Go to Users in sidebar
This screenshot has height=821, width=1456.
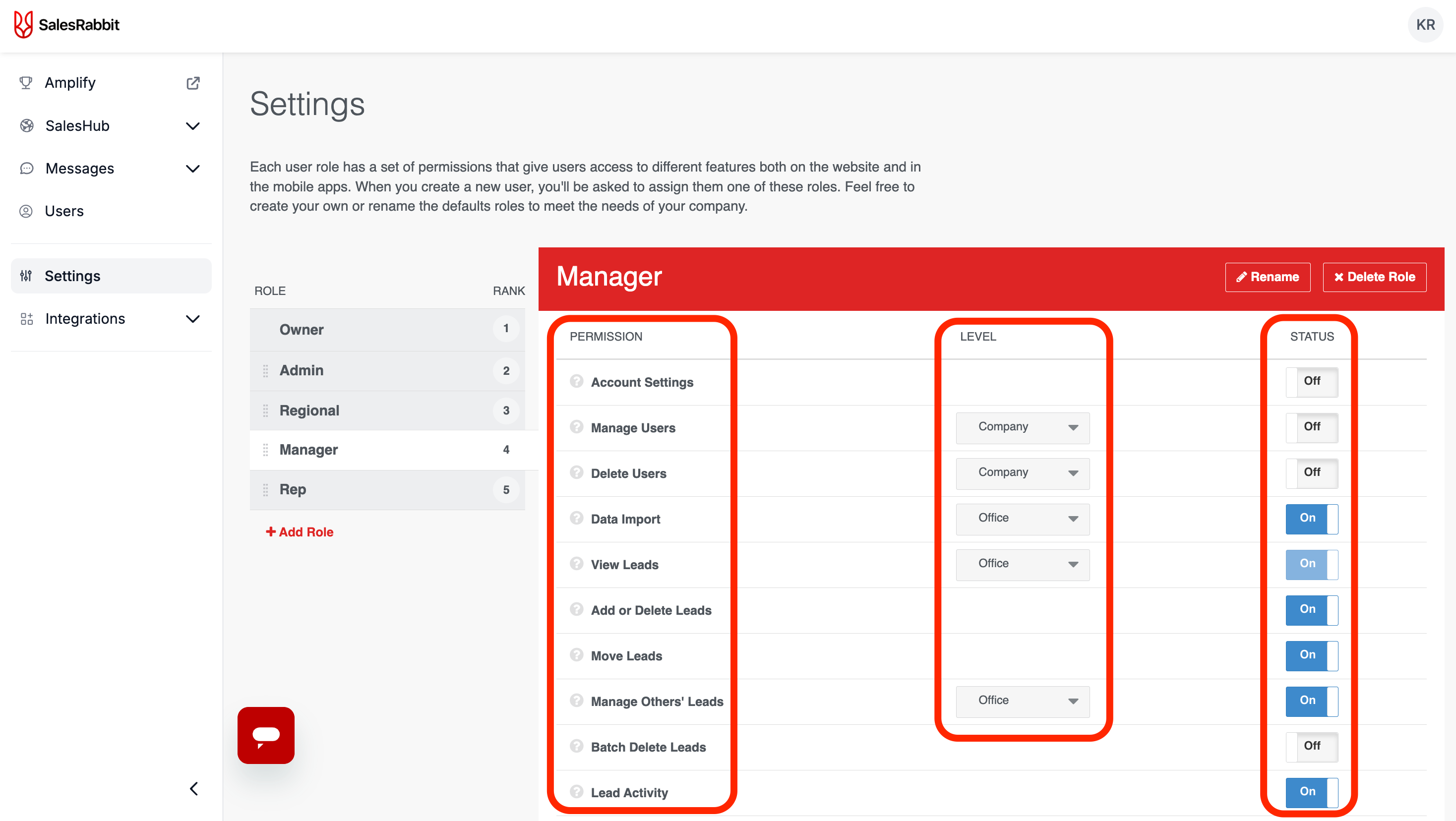64,211
